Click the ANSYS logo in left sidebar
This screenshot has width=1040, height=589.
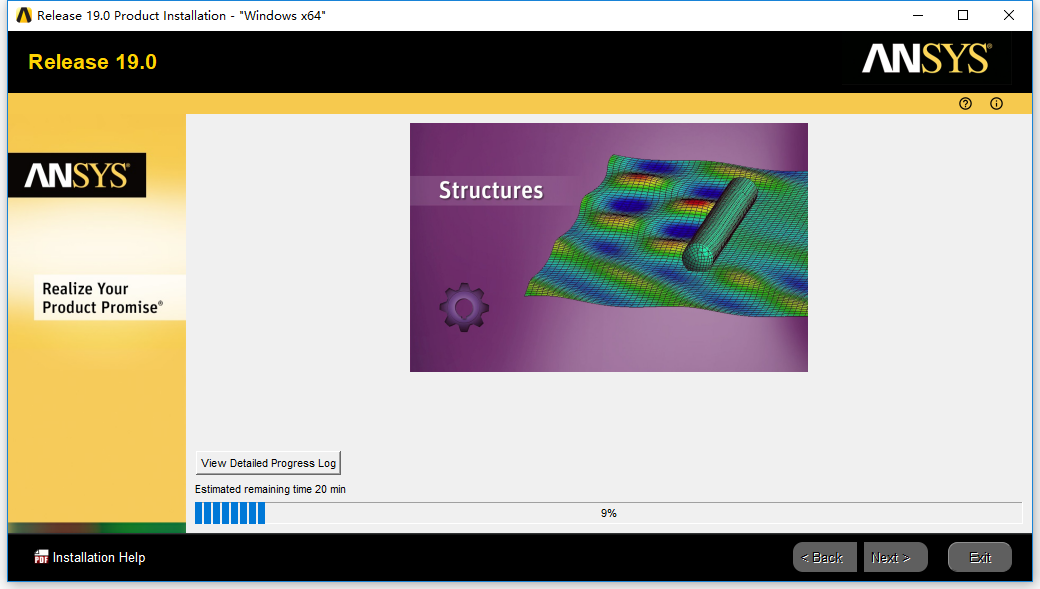(x=77, y=175)
